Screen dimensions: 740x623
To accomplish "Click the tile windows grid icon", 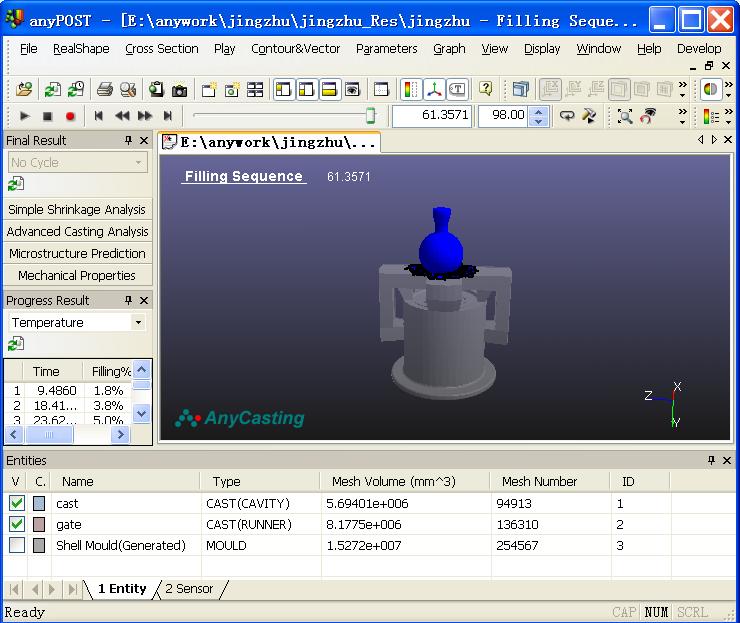I will (255, 89).
